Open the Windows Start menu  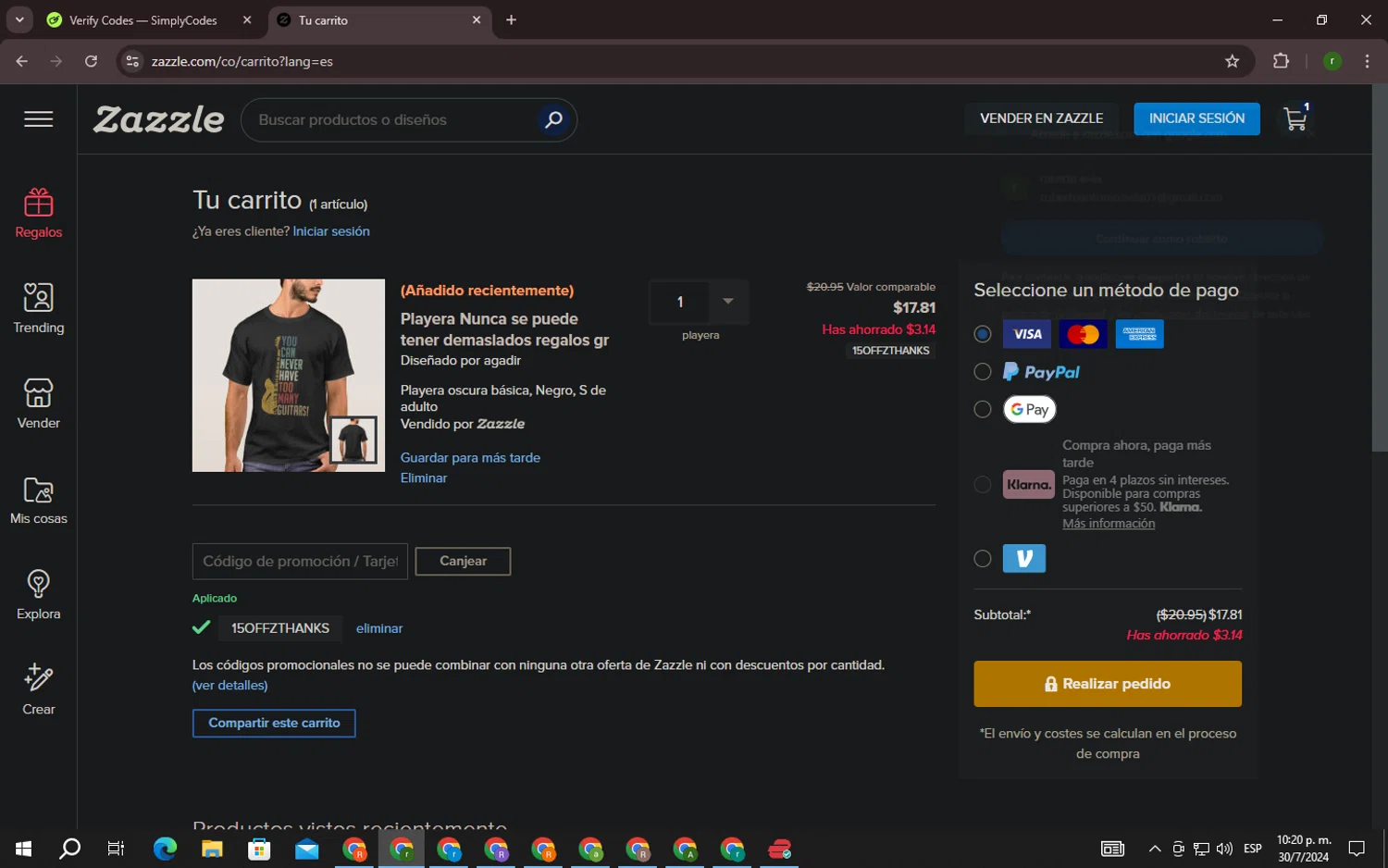pos(23,849)
